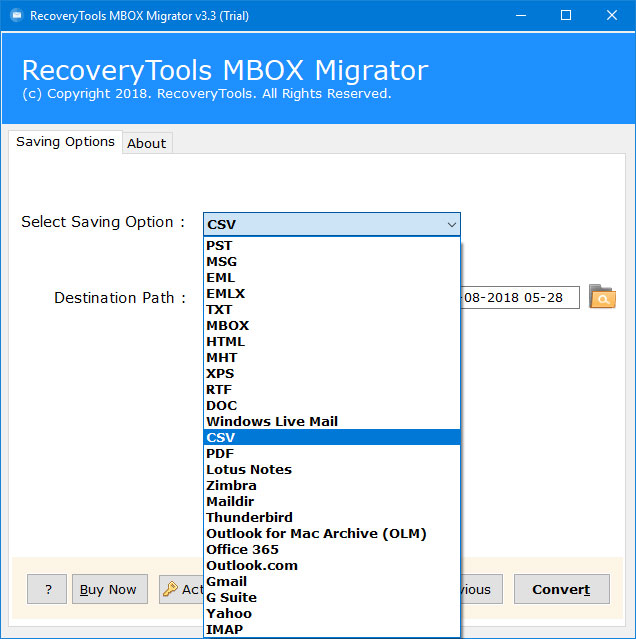The height and width of the screenshot is (639, 636).
Task: Click the highlighted CSV list entry
Action: [x=332, y=437]
